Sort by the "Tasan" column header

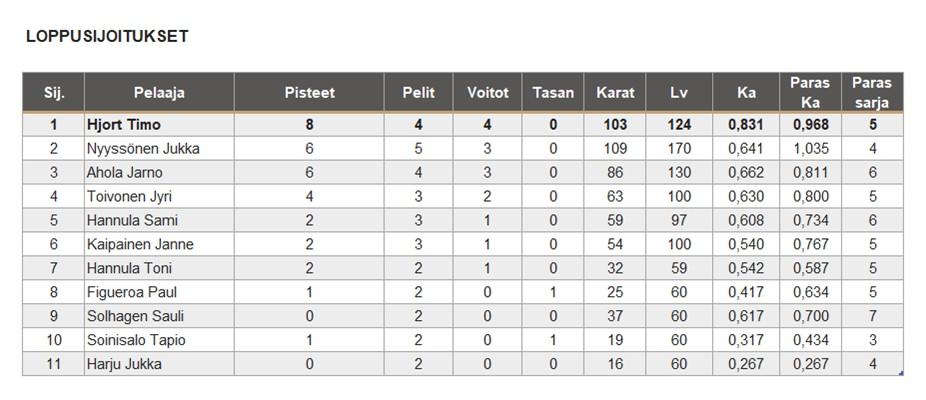pos(553,92)
